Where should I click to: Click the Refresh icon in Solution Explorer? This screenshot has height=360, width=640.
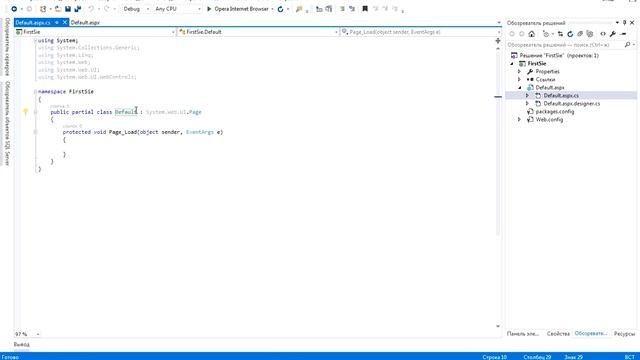click(570, 34)
